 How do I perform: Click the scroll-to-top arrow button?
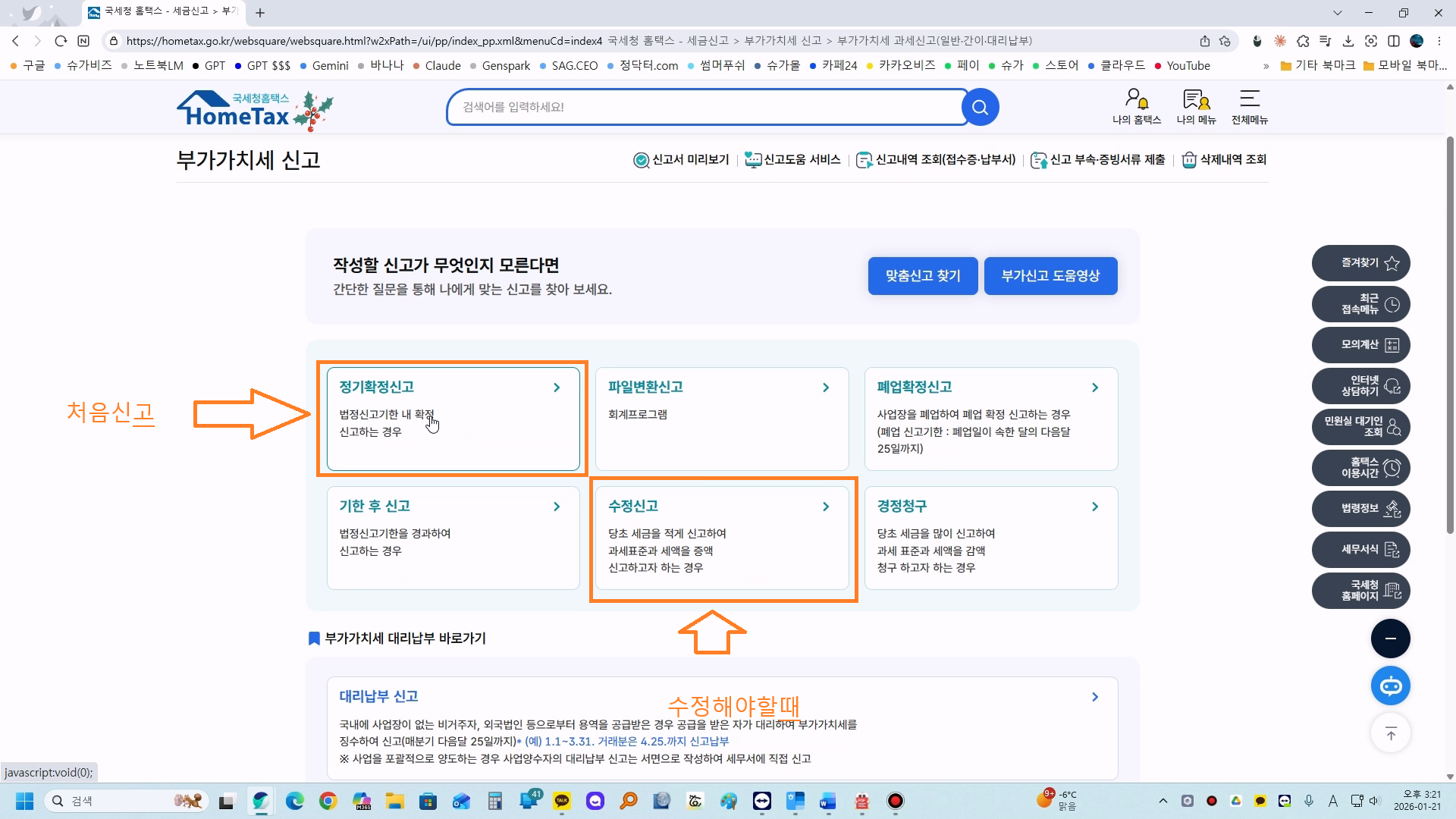pyautogui.click(x=1390, y=733)
